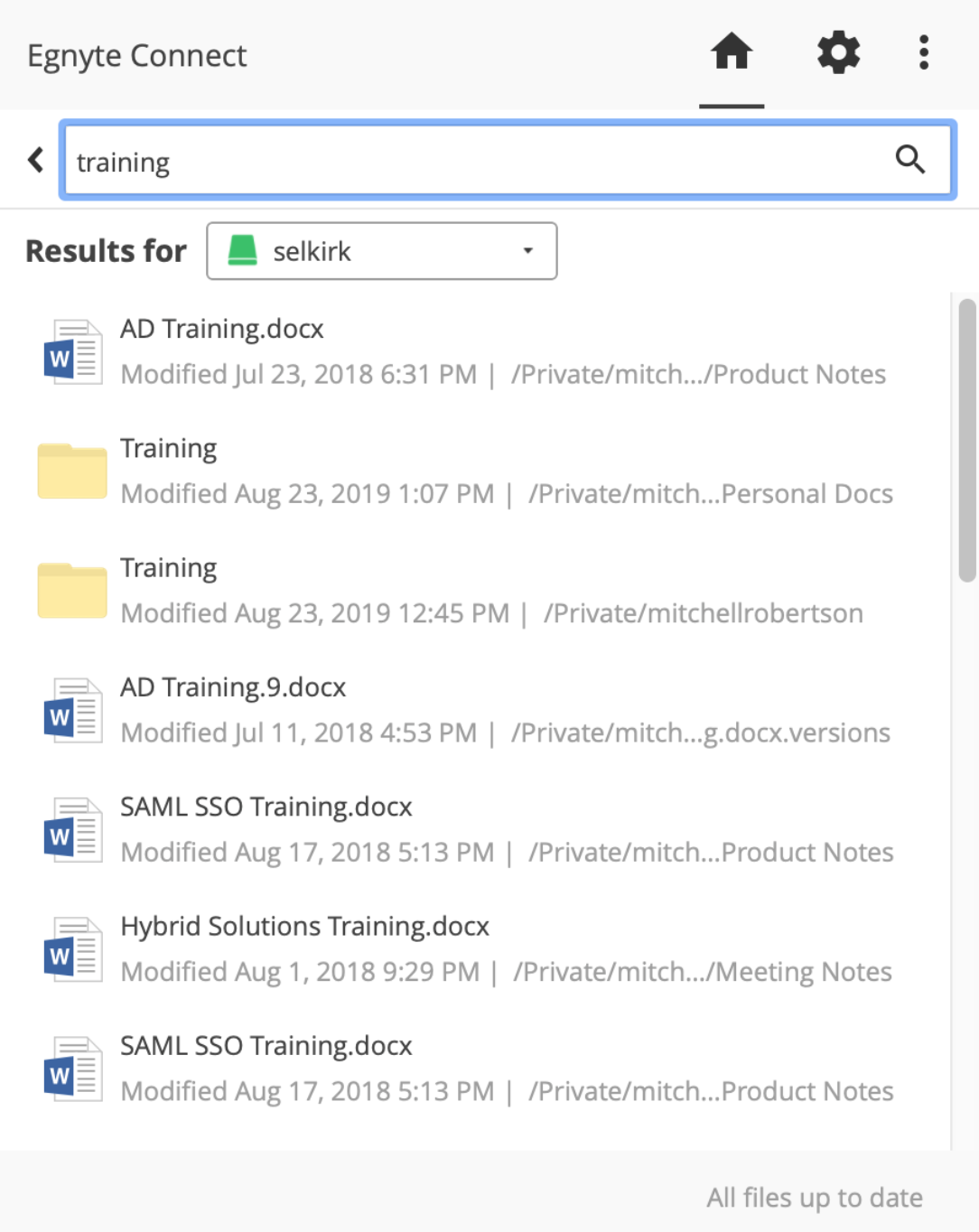Open the last SAML SSO Training.docx result
The image size is (979, 1232).
[266, 1046]
